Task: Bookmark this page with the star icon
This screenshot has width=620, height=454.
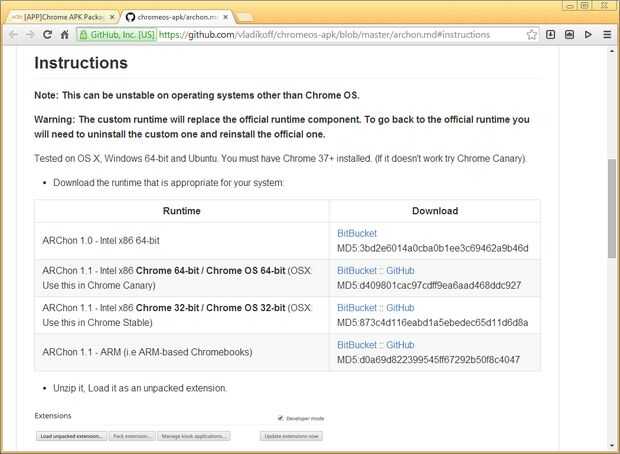Action: (531, 35)
